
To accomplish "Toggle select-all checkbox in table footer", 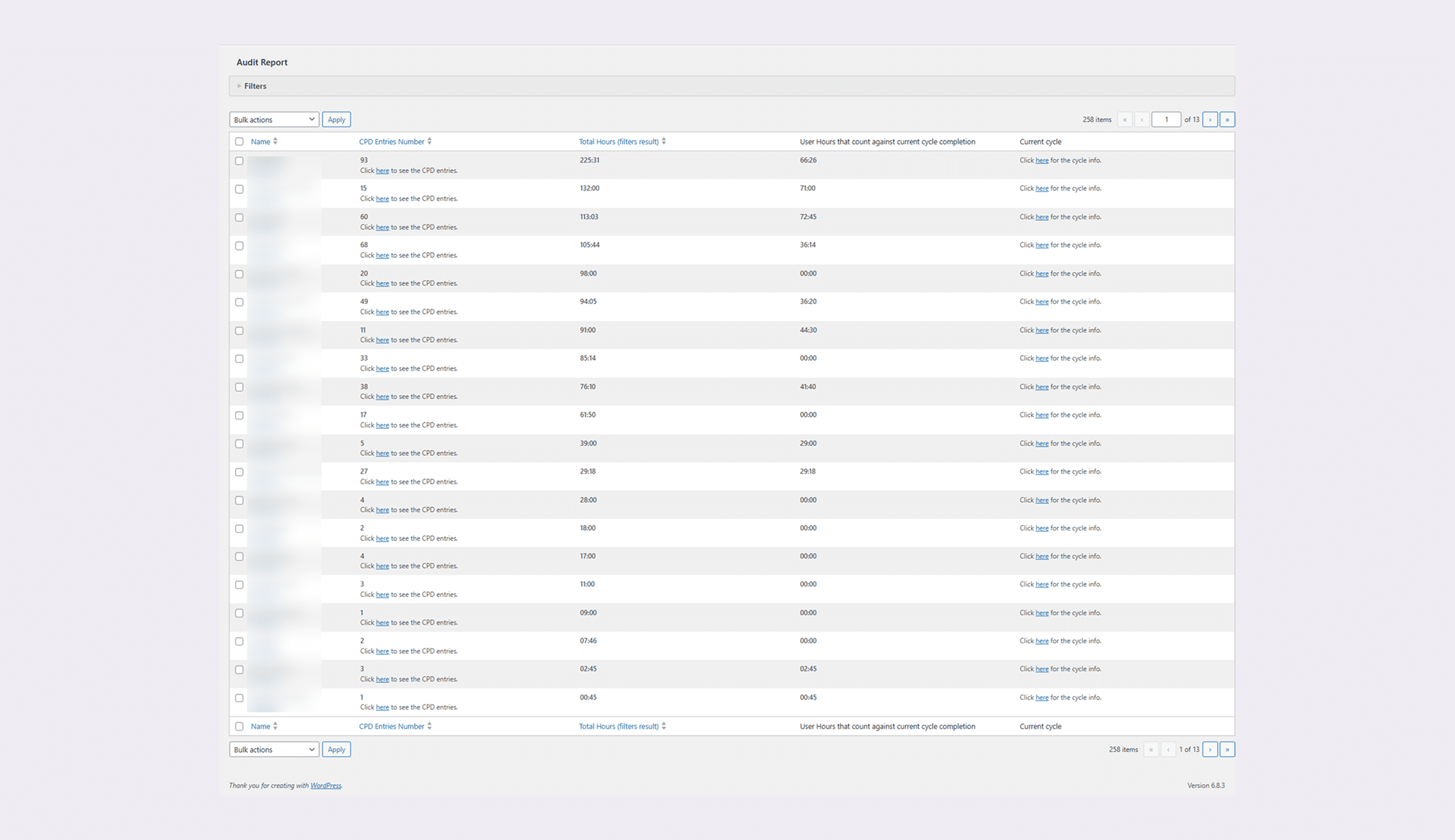I will (x=239, y=726).
